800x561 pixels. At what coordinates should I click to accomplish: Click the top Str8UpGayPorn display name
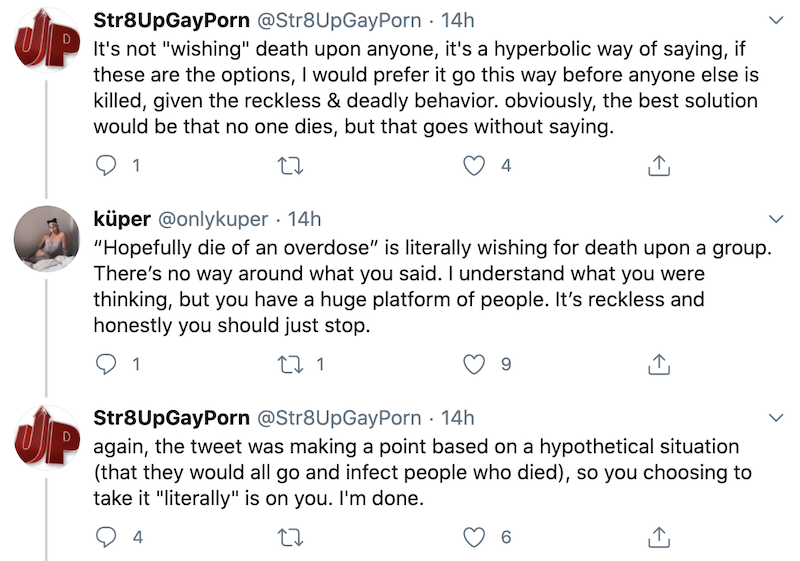(x=171, y=21)
